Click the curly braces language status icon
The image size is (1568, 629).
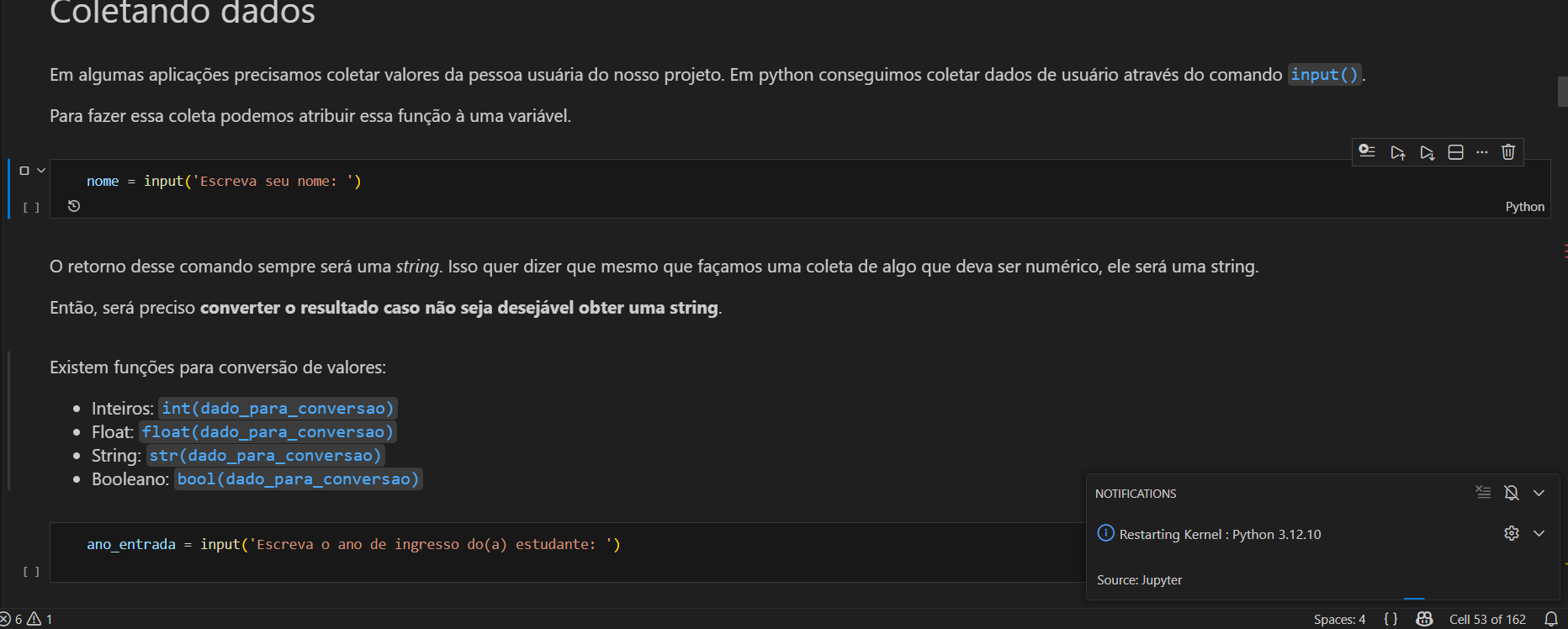[1391, 619]
